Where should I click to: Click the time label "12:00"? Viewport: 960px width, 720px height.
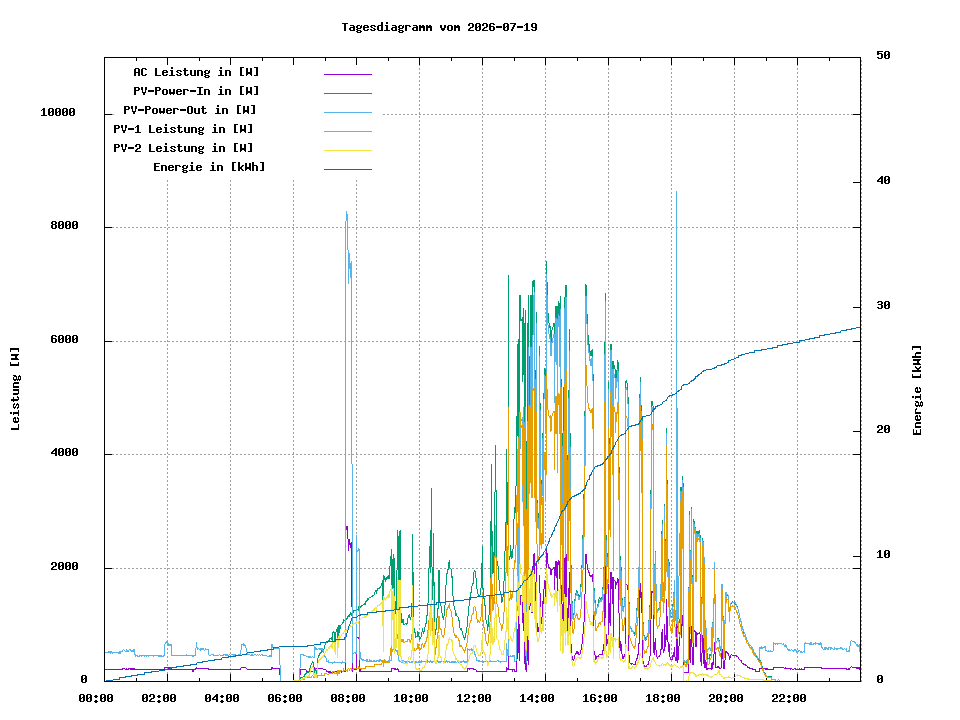(x=474, y=699)
